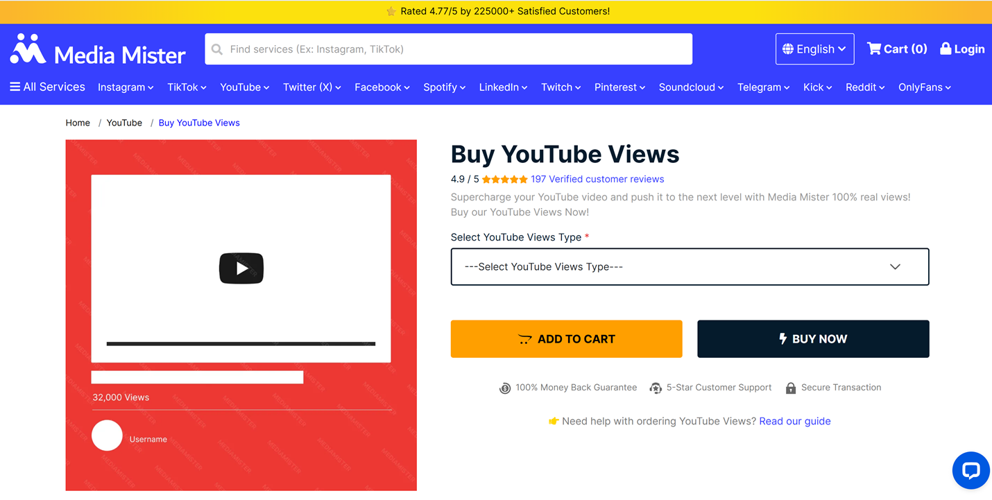The width and height of the screenshot is (992, 500).
Task: Click the BUY NOW button
Action: coord(812,339)
